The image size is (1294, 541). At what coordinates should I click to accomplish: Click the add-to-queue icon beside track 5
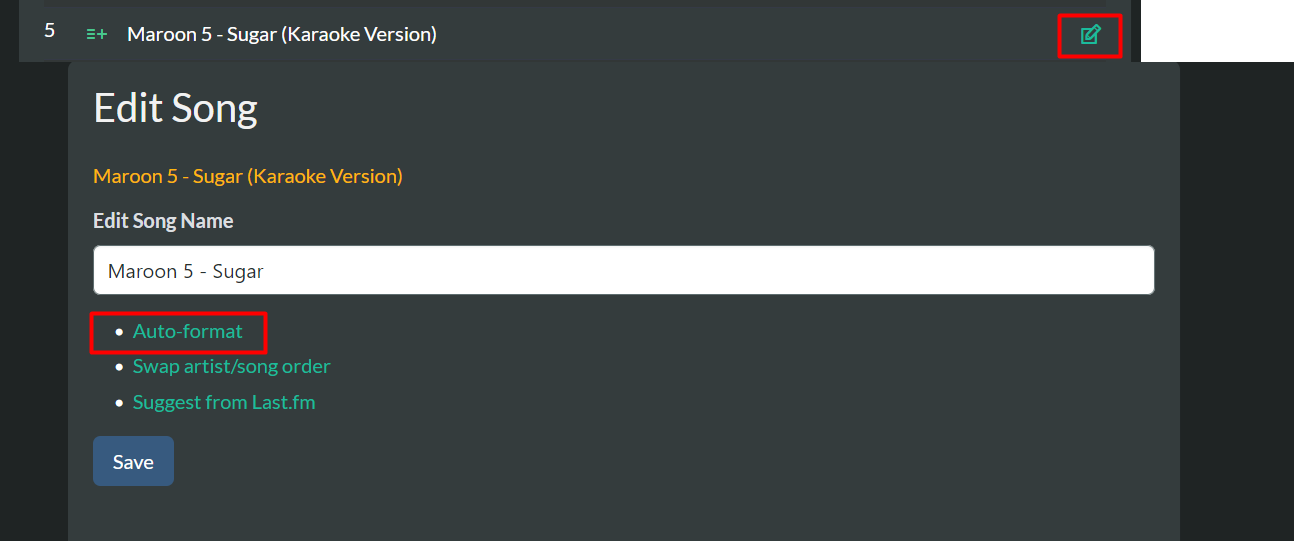point(97,34)
